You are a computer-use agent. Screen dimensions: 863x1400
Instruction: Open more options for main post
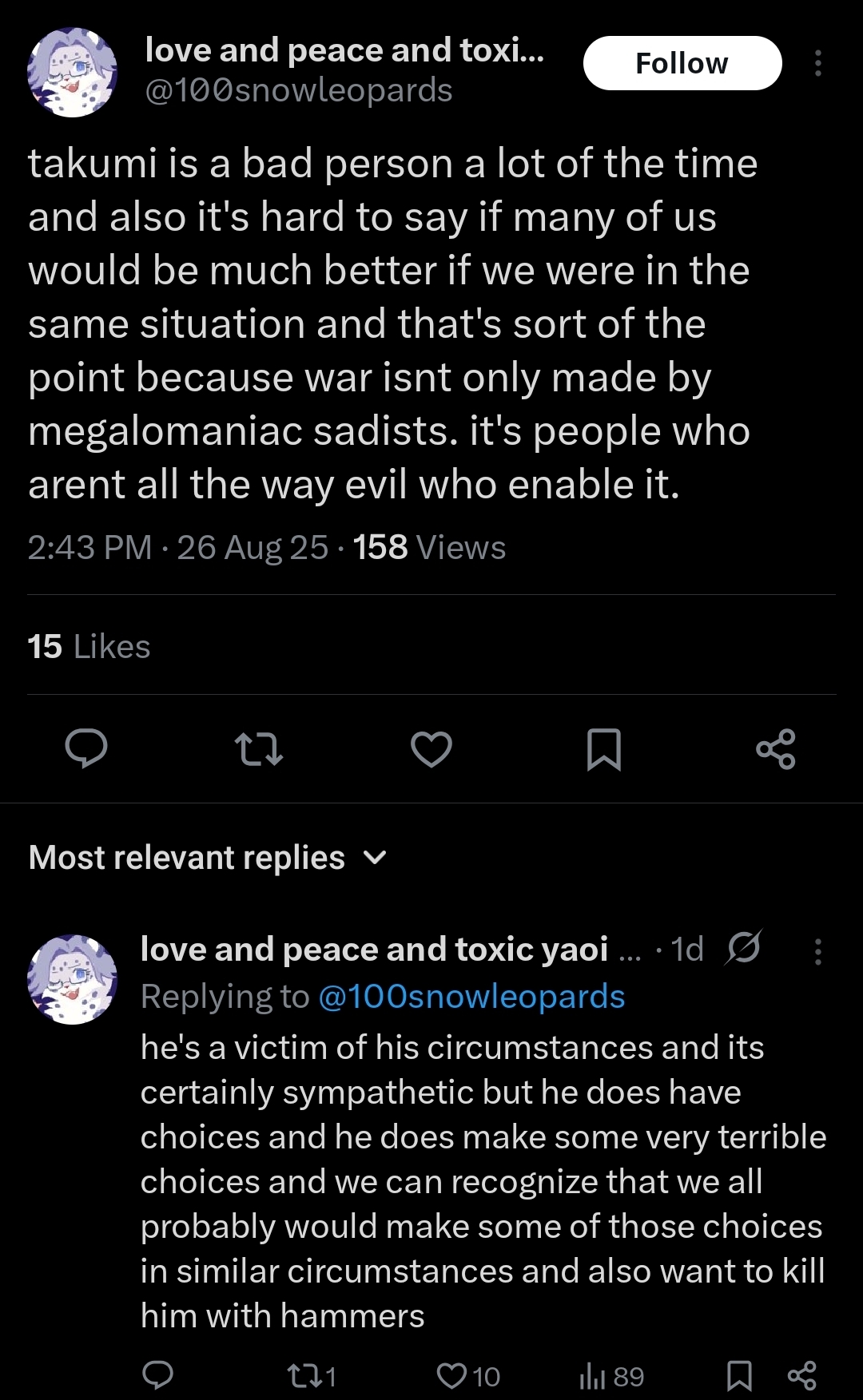[817, 63]
